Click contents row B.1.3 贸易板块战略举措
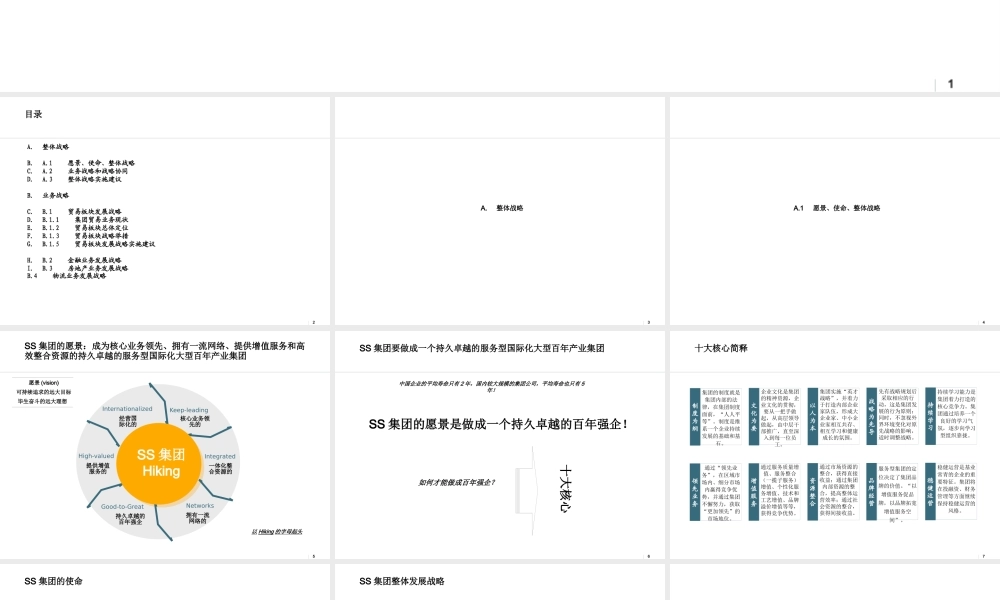This screenshot has width=1000, height=600. pyautogui.click(x=77, y=236)
